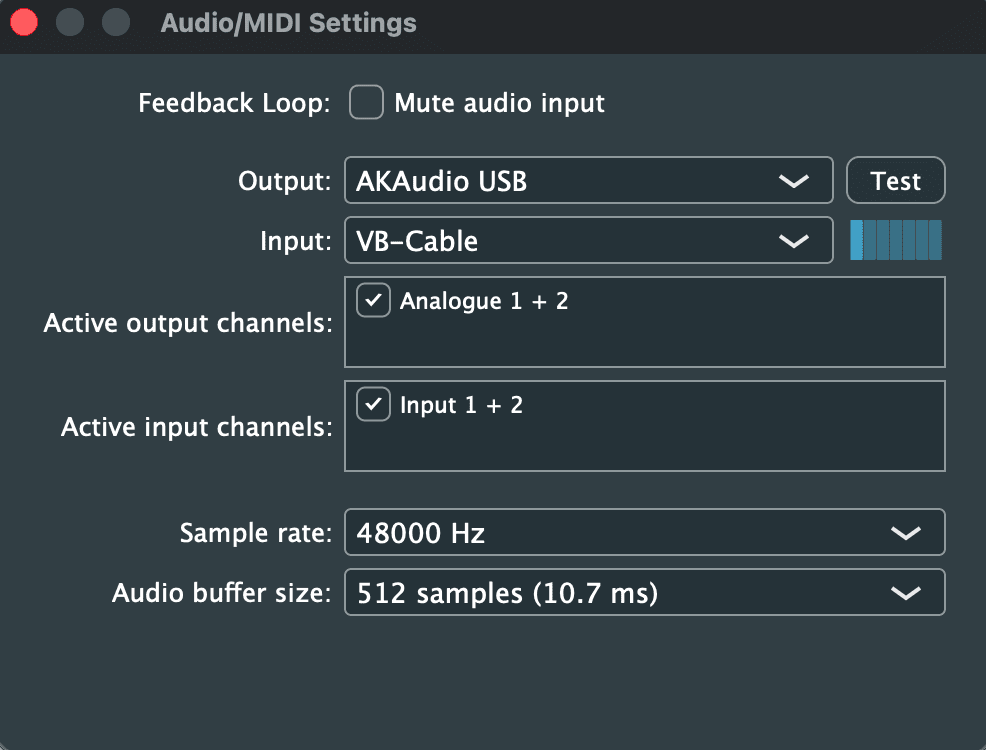Viewport: 986px width, 750px height.
Task: Open the Input device dropdown
Action: 589,240
